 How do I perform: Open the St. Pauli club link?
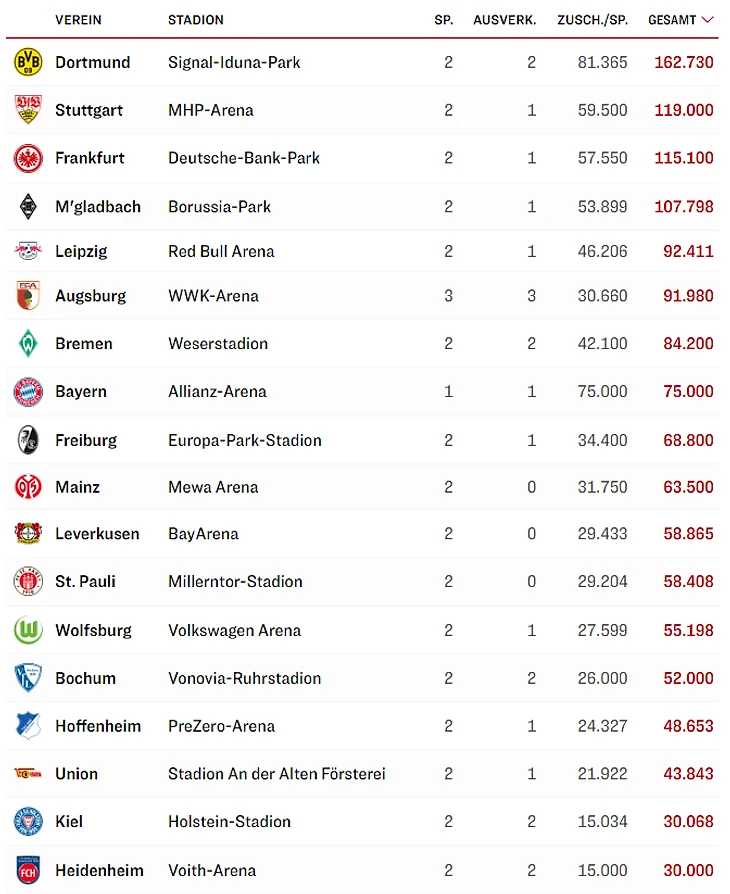86,581
